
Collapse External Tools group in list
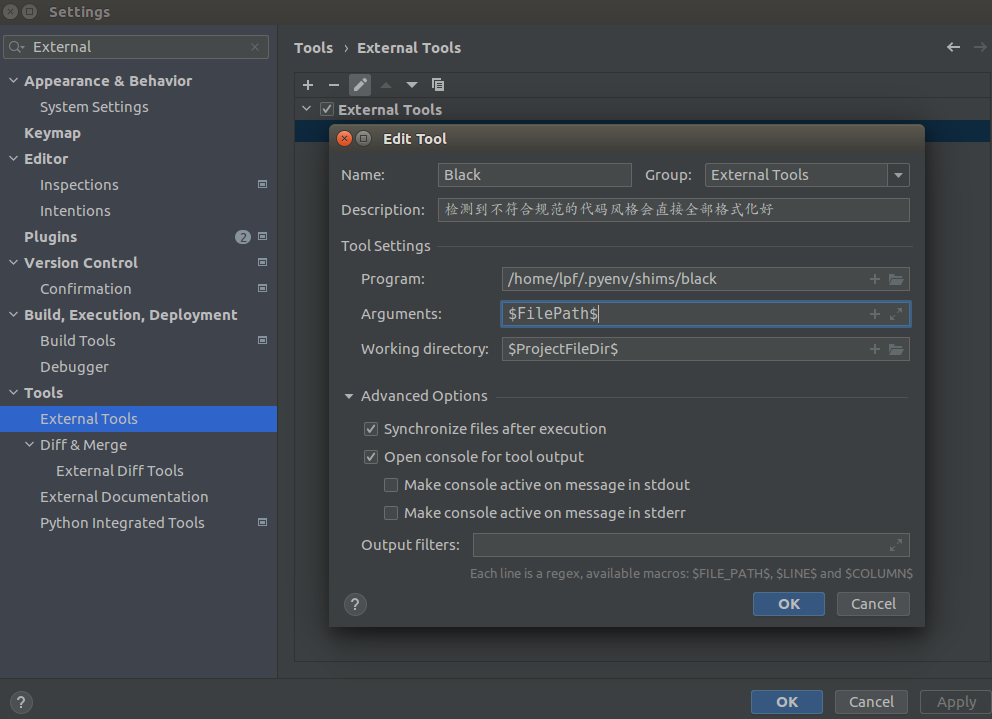coord(306,109)
